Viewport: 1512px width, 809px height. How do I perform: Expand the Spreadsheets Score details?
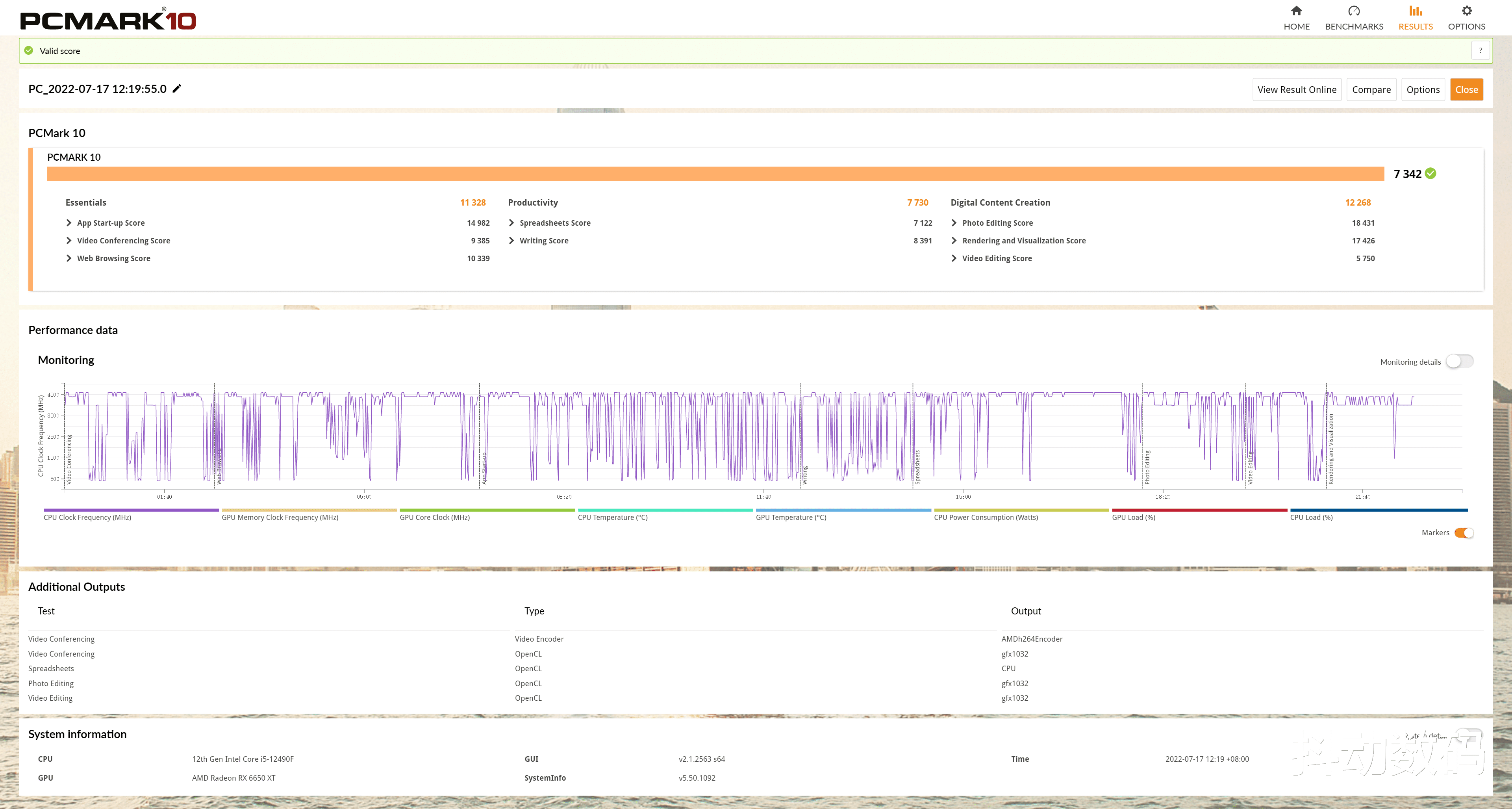(511, 223)
